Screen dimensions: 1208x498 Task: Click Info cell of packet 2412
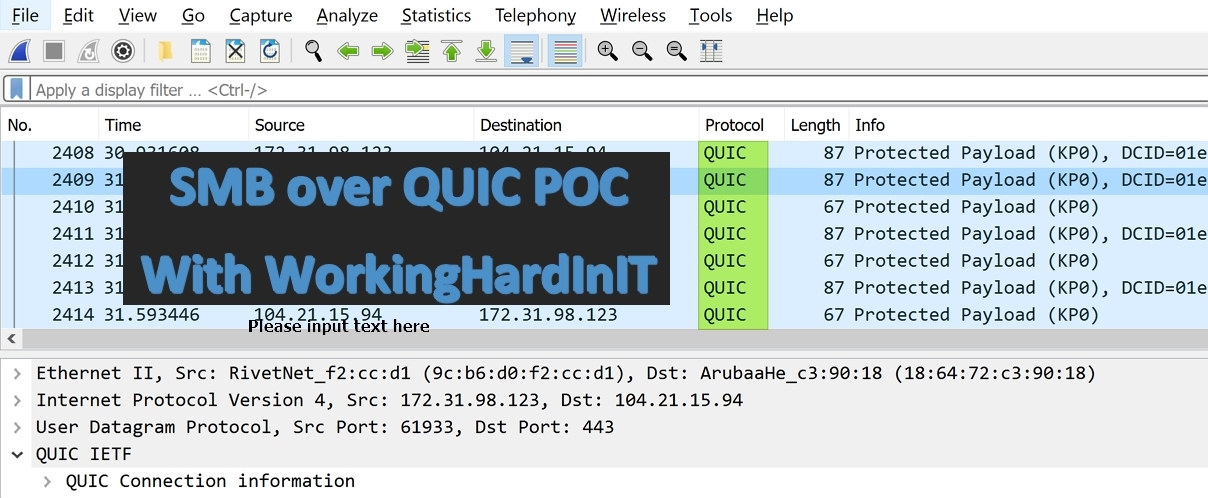pyautogui.click(x=976, y=261)
